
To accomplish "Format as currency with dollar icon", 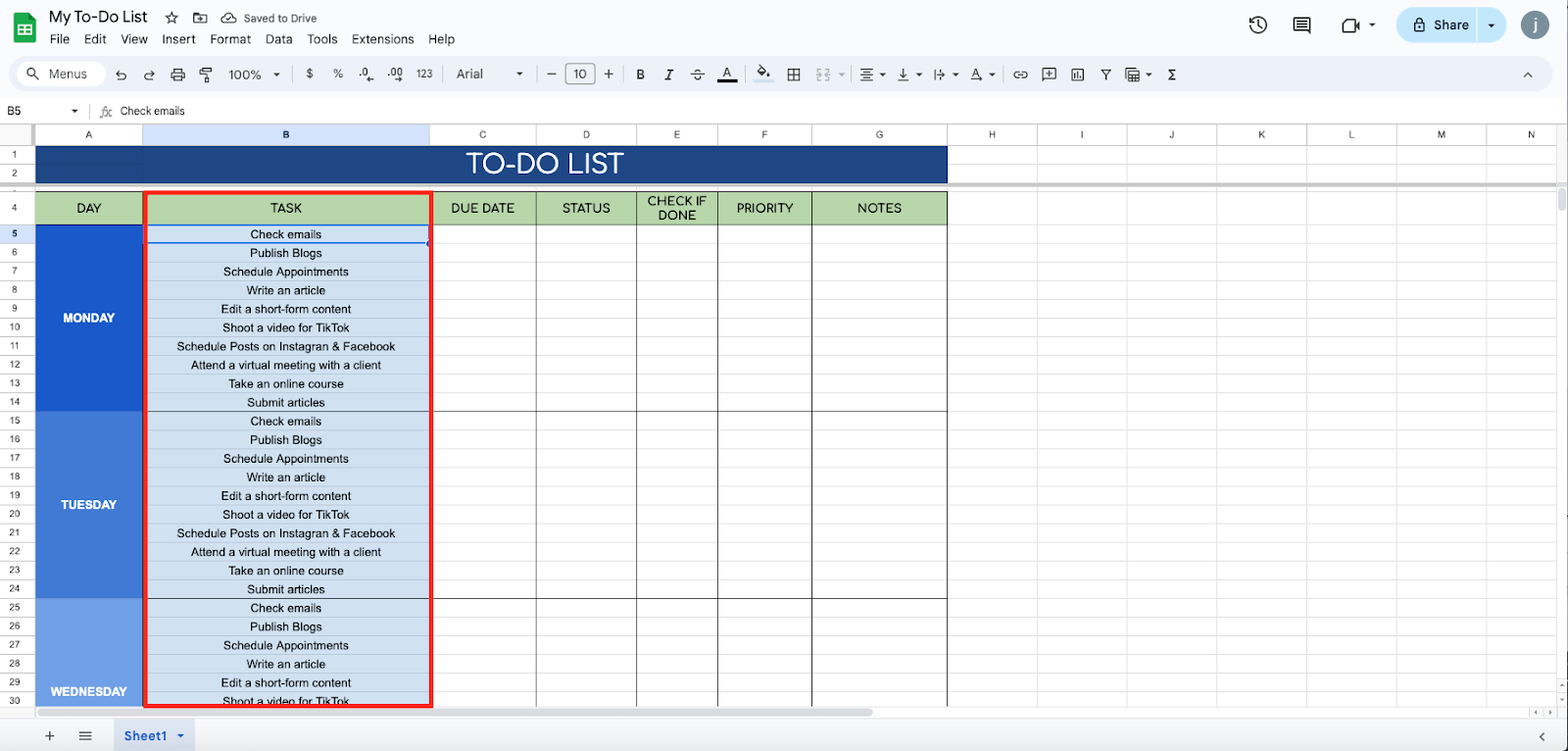I will coord(310,74).
